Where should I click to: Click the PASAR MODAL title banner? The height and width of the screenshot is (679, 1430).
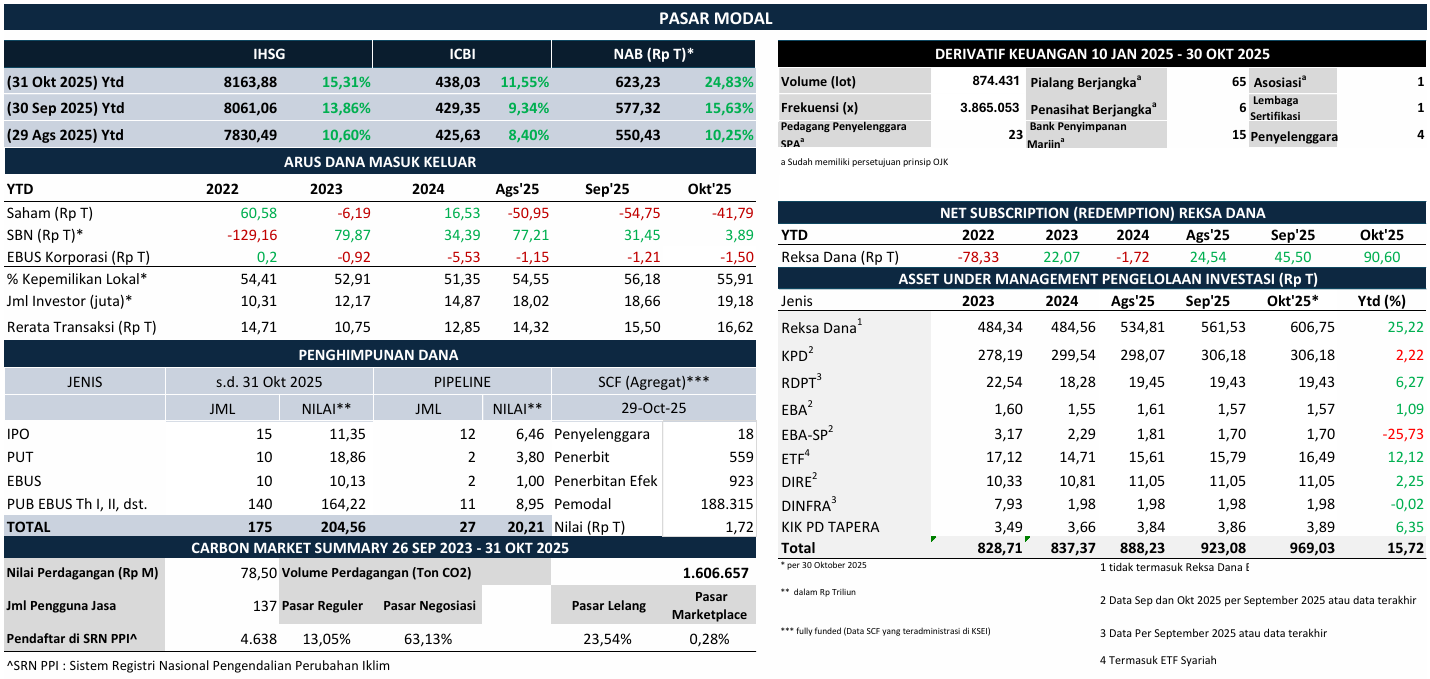(715, 18)
